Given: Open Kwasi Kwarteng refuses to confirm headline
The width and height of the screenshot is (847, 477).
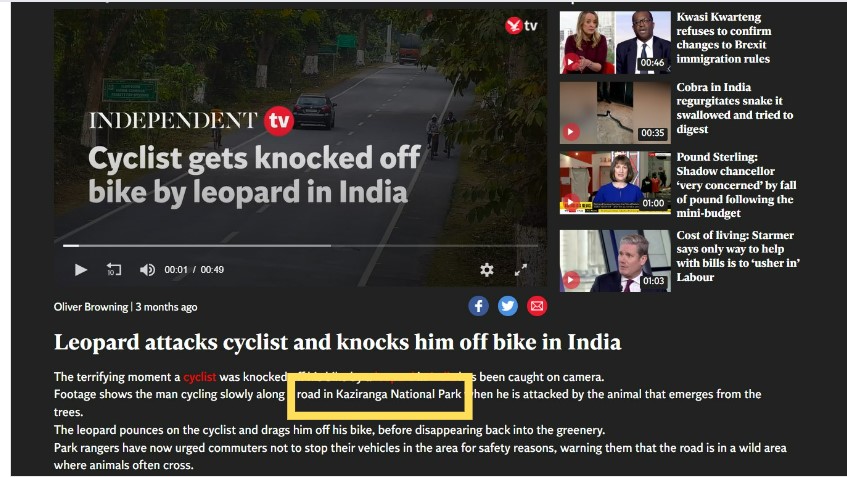Looking at the screenshot, I should pos(724,38).
